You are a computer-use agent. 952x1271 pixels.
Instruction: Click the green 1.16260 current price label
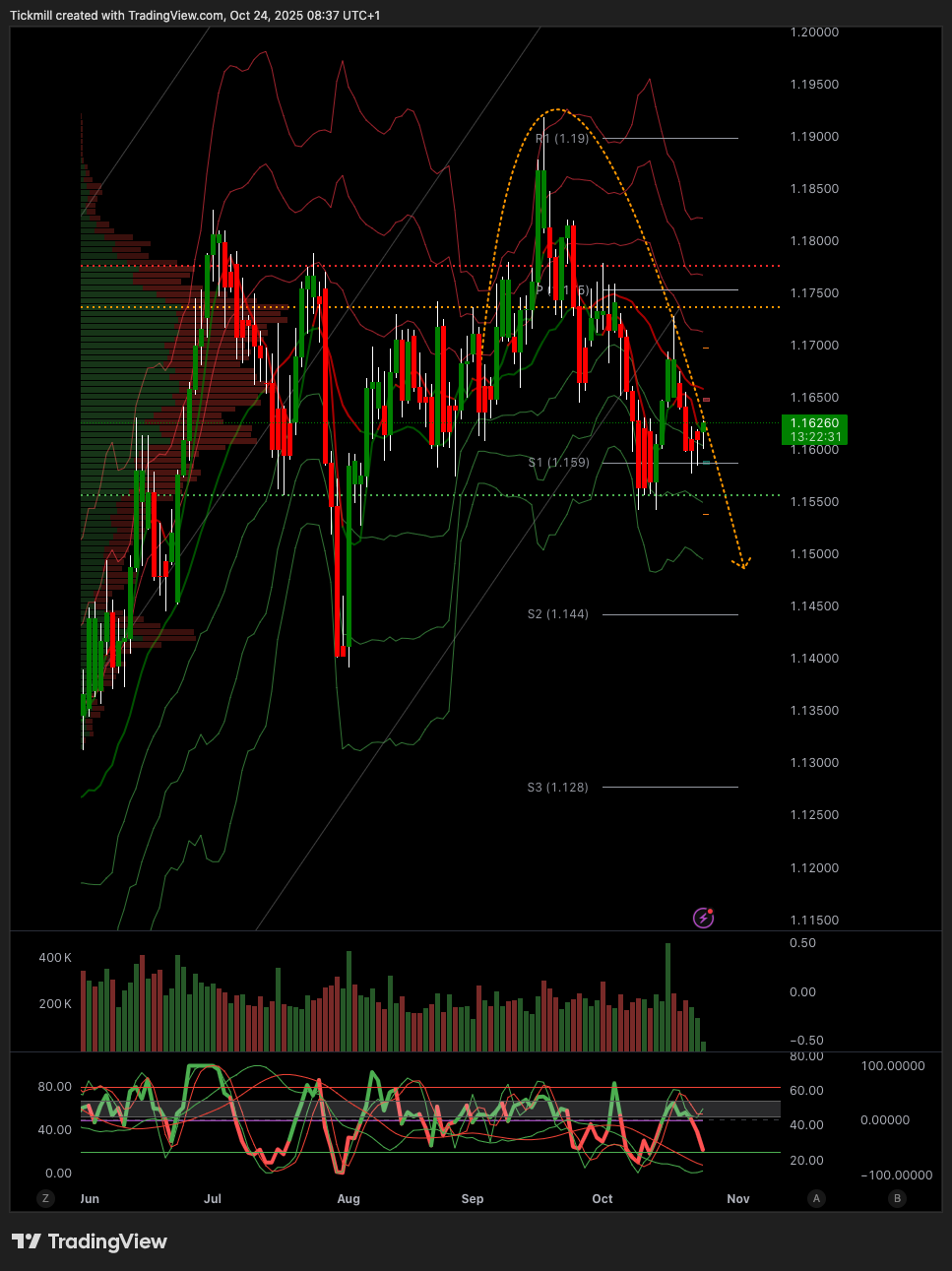click(814, 423)
